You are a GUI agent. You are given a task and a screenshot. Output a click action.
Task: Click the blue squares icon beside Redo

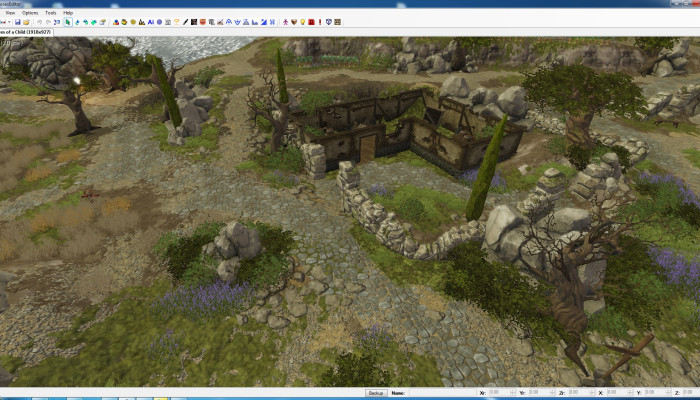pos(57,22)
